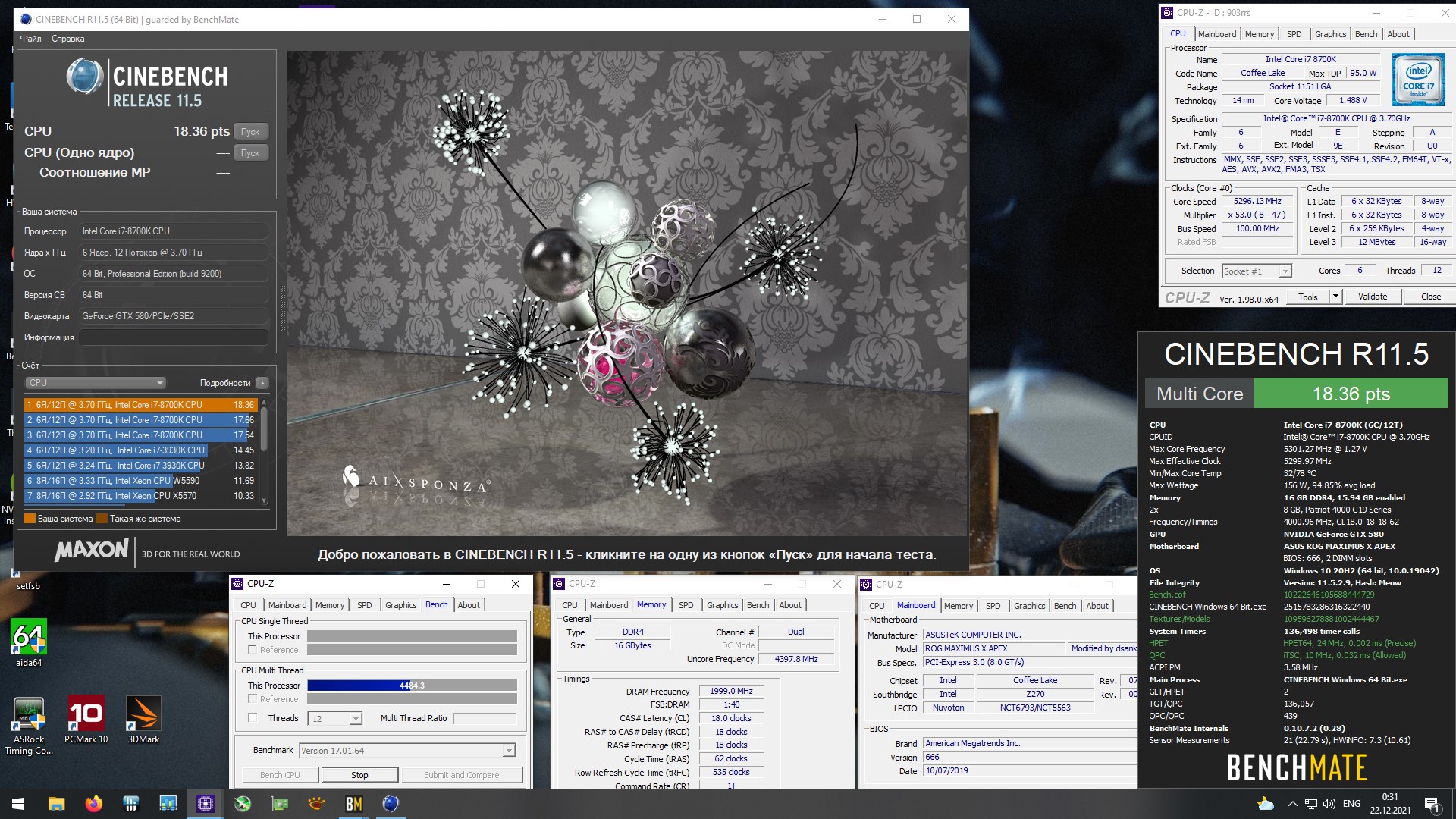Run the CPU test with Пуск button
The width and height of the screenshot is (1456, 819).
click(251, 132)
